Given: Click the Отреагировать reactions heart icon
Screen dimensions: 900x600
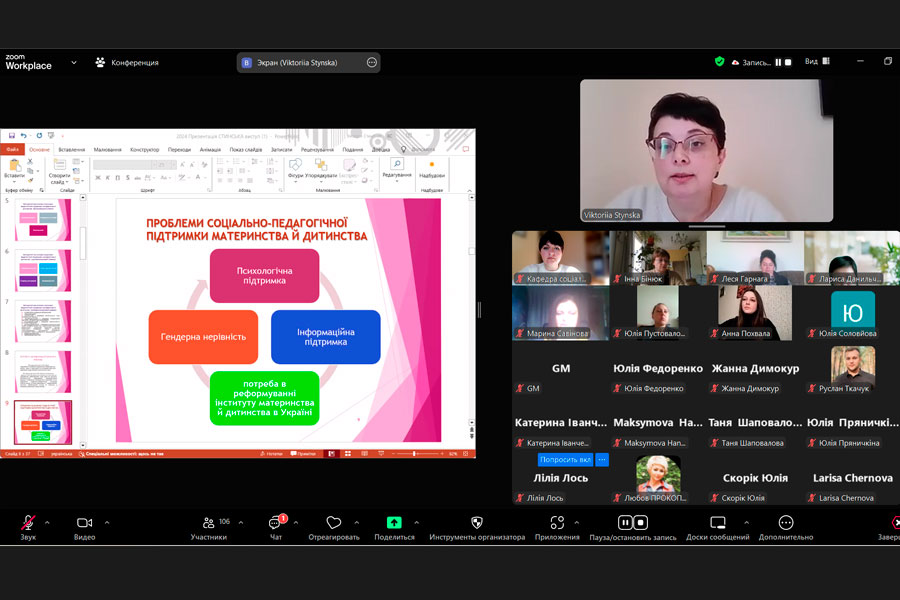Looking at the screenshot, I should [333, 523].
